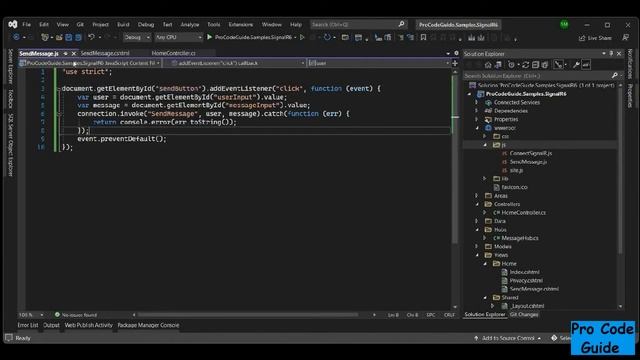Collapse the Views folder node

click(x=477, y=255)
